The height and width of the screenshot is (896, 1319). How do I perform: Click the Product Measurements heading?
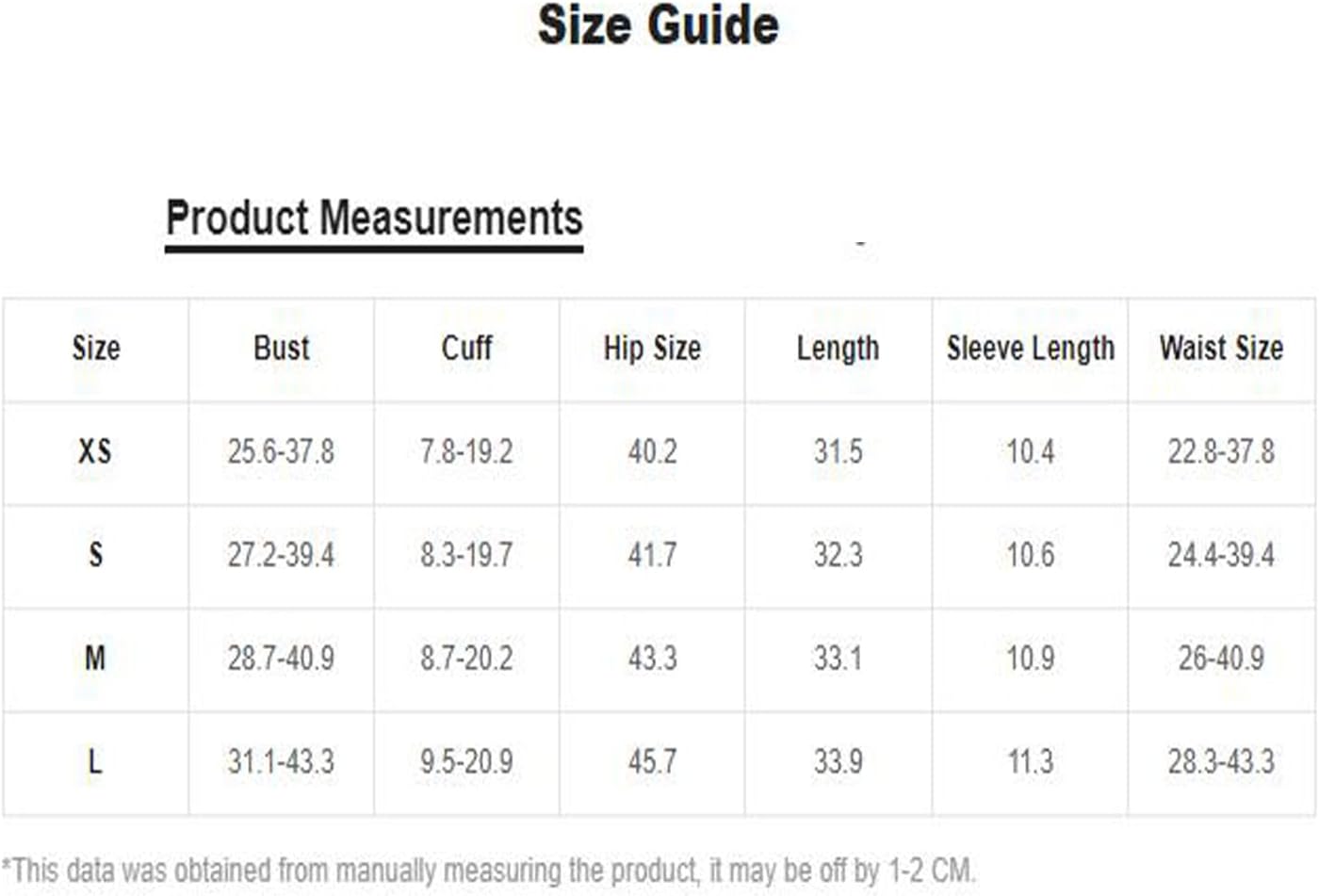click(x=374, y=218)
